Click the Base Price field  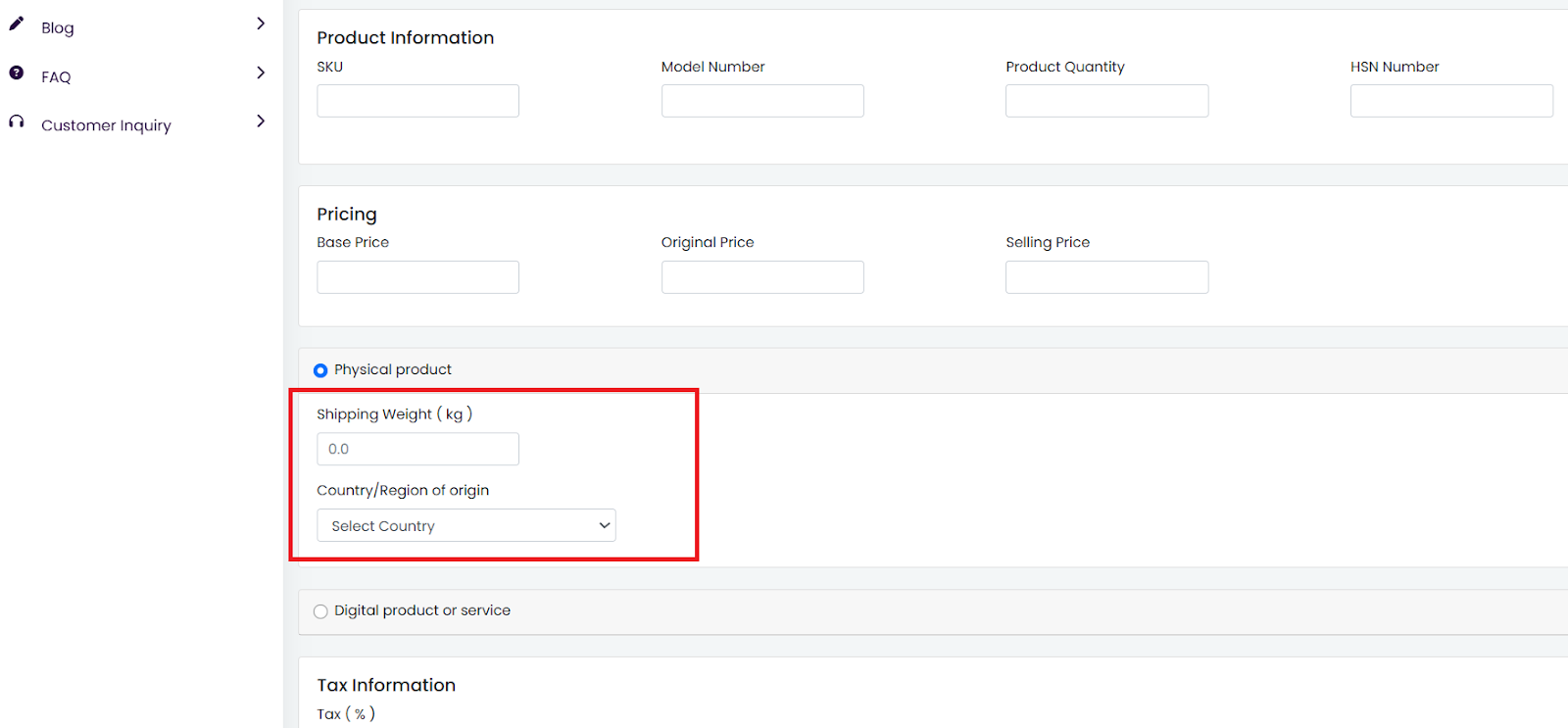417,277
